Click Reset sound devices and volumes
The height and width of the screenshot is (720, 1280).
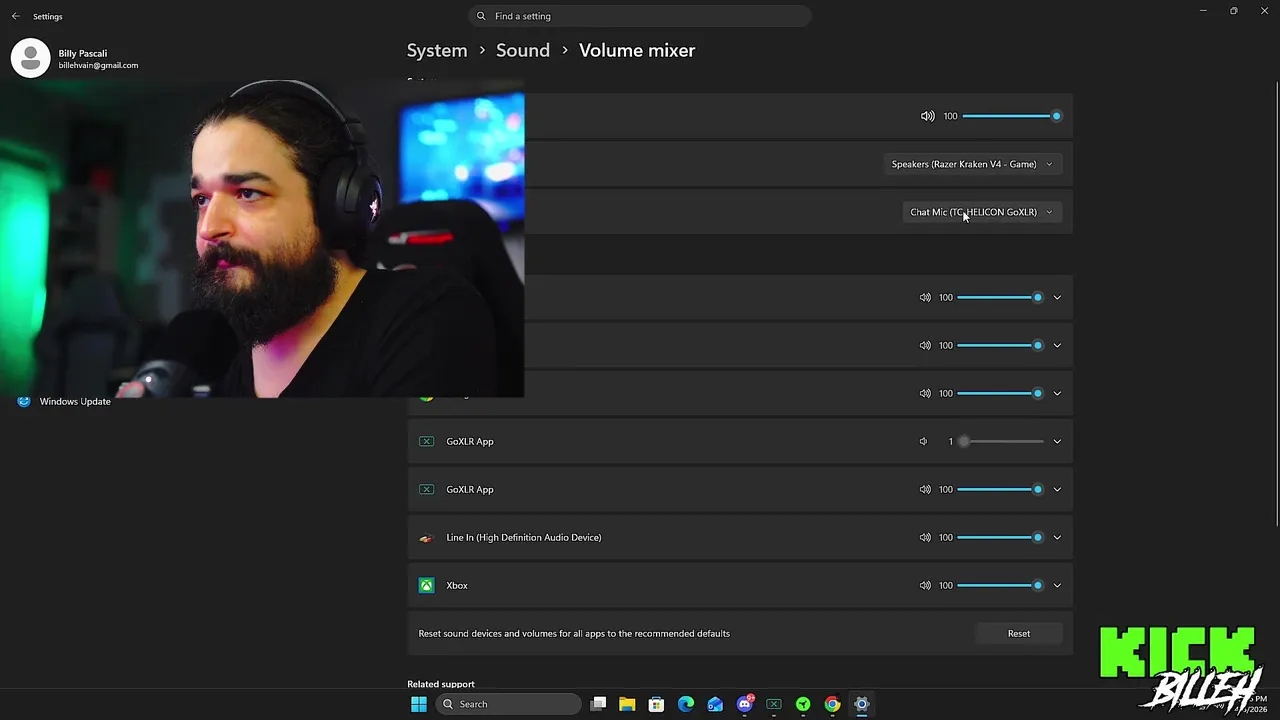1019,633
